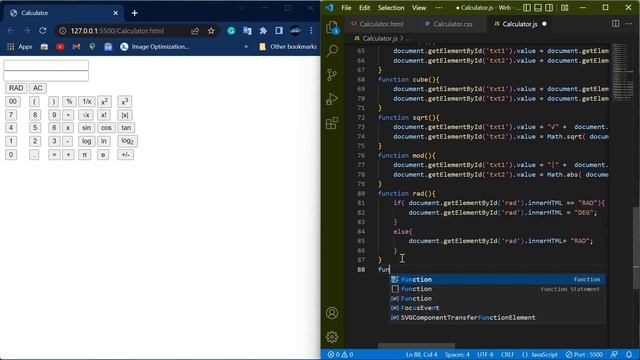Toggle the RAD mode calculator button
This screenshot has width=640, height=360.
pyautogui.click(x=16, y=88)
